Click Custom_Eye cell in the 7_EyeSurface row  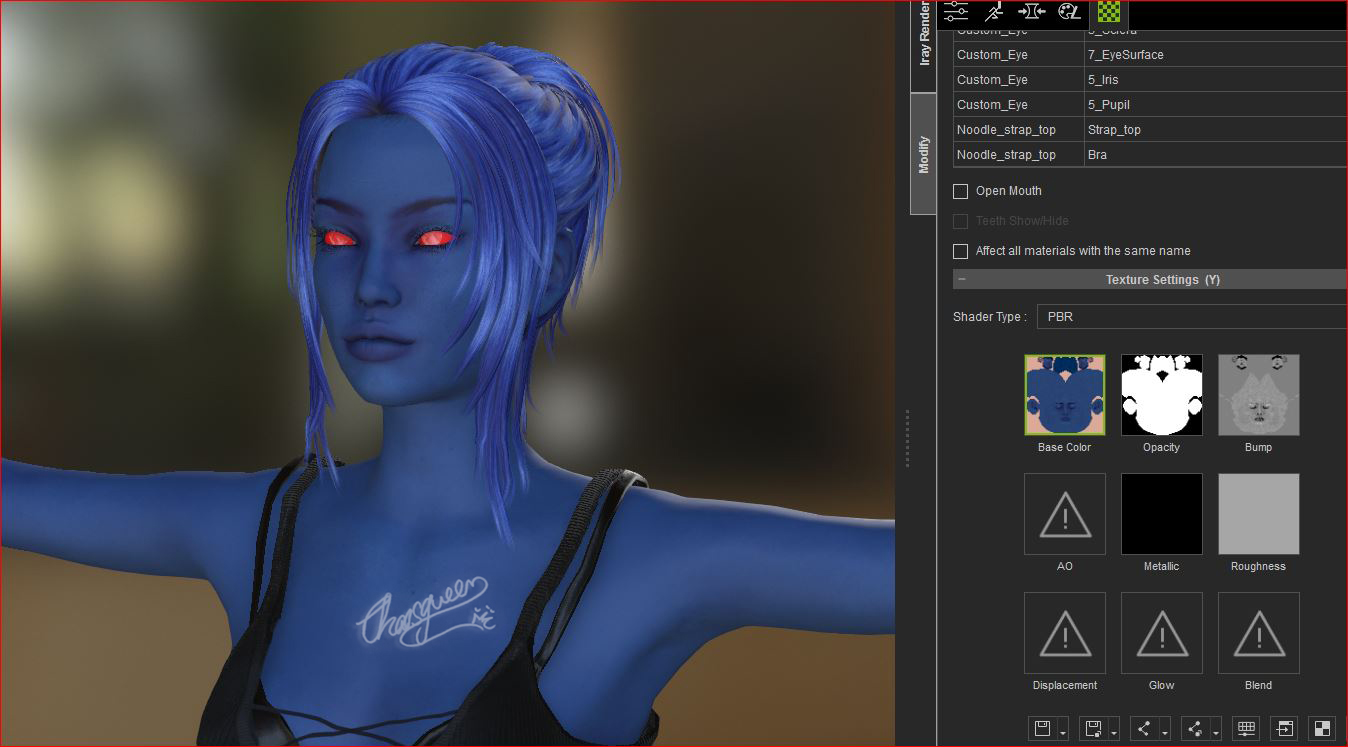pos(1018,55)
